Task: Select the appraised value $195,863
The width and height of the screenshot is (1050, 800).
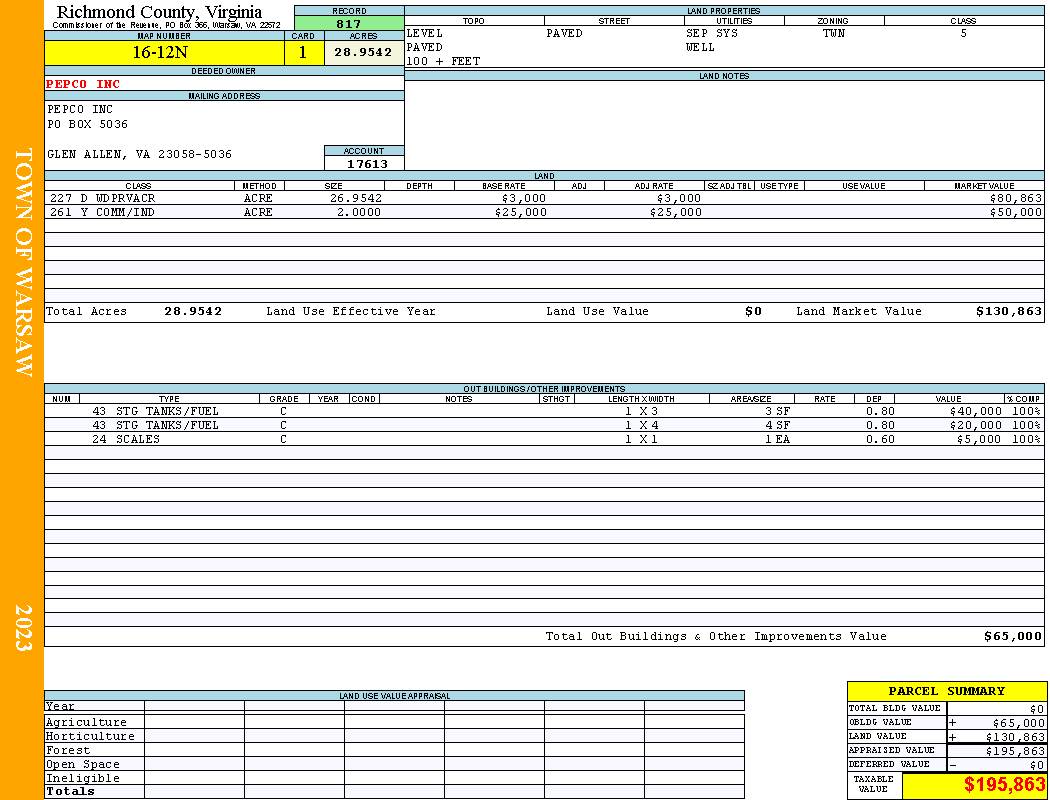Action: pyautogui.click(x=1015, y=751)
